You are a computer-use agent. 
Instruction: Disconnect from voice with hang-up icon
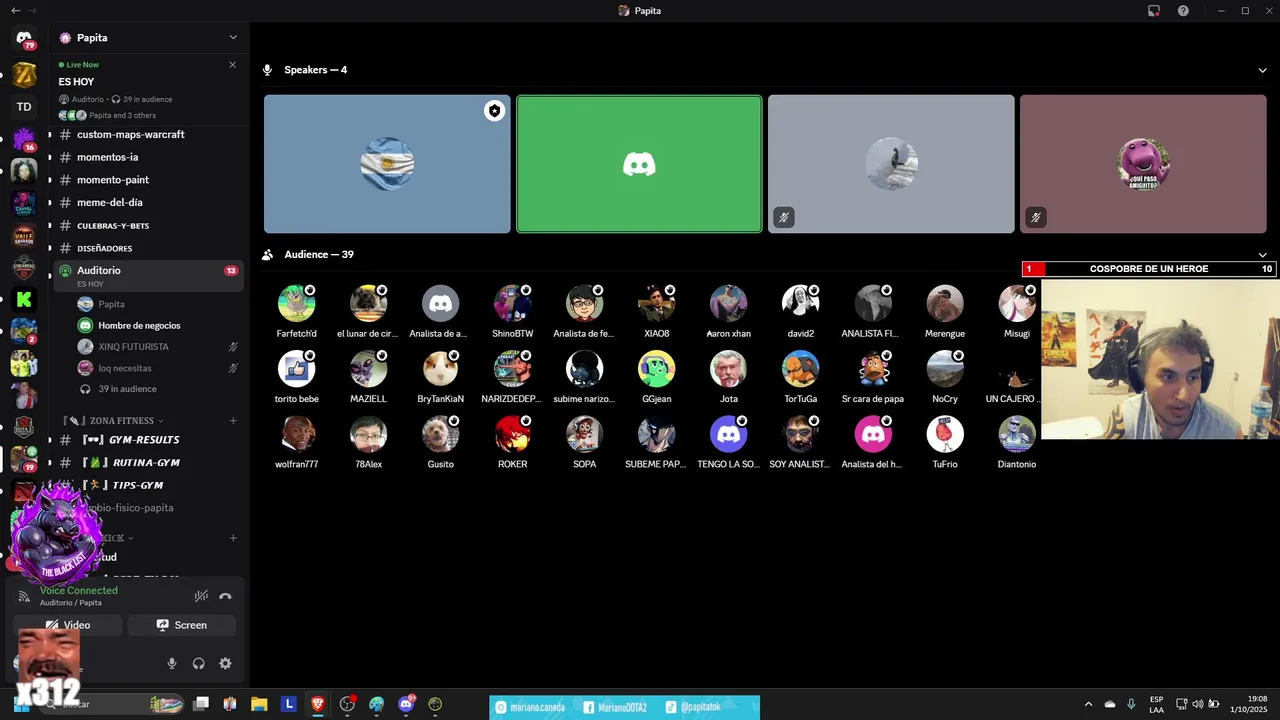[x=225, y=596]
